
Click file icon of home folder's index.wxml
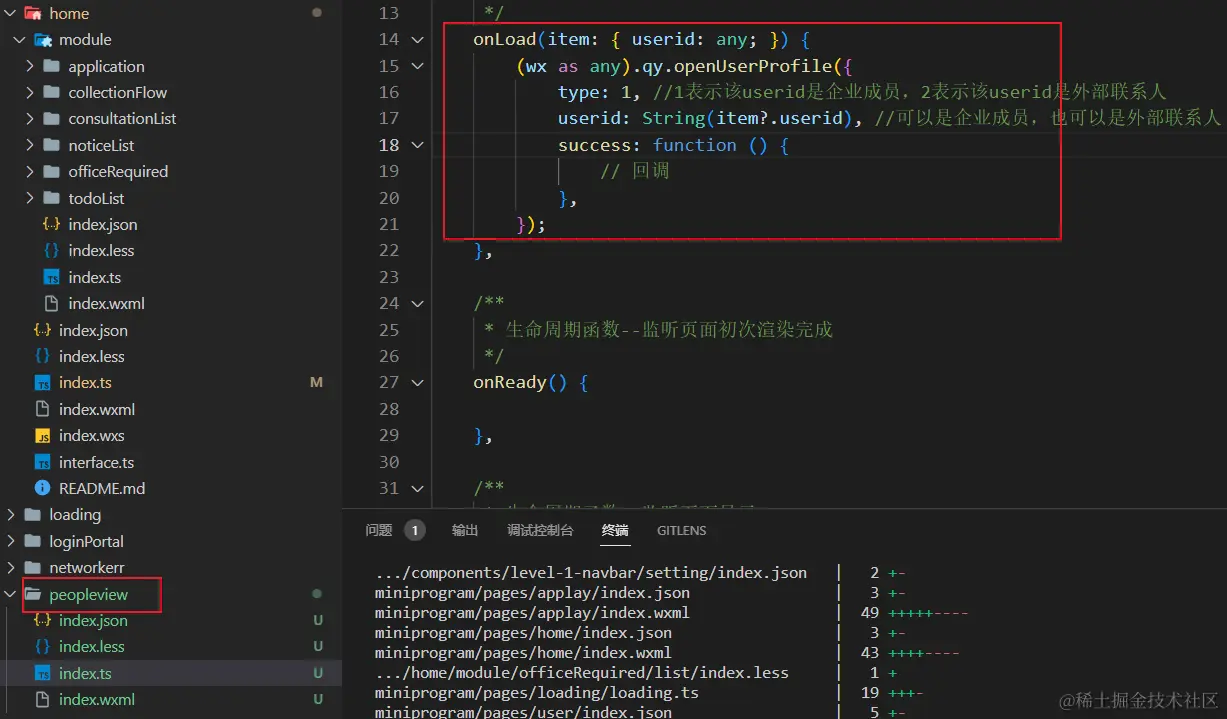pyautogui.click(x=42, y=409)
